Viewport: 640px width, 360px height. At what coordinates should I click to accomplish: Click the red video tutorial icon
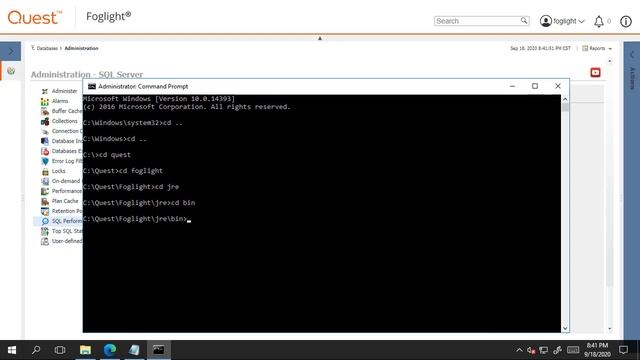tap(596, 73)
